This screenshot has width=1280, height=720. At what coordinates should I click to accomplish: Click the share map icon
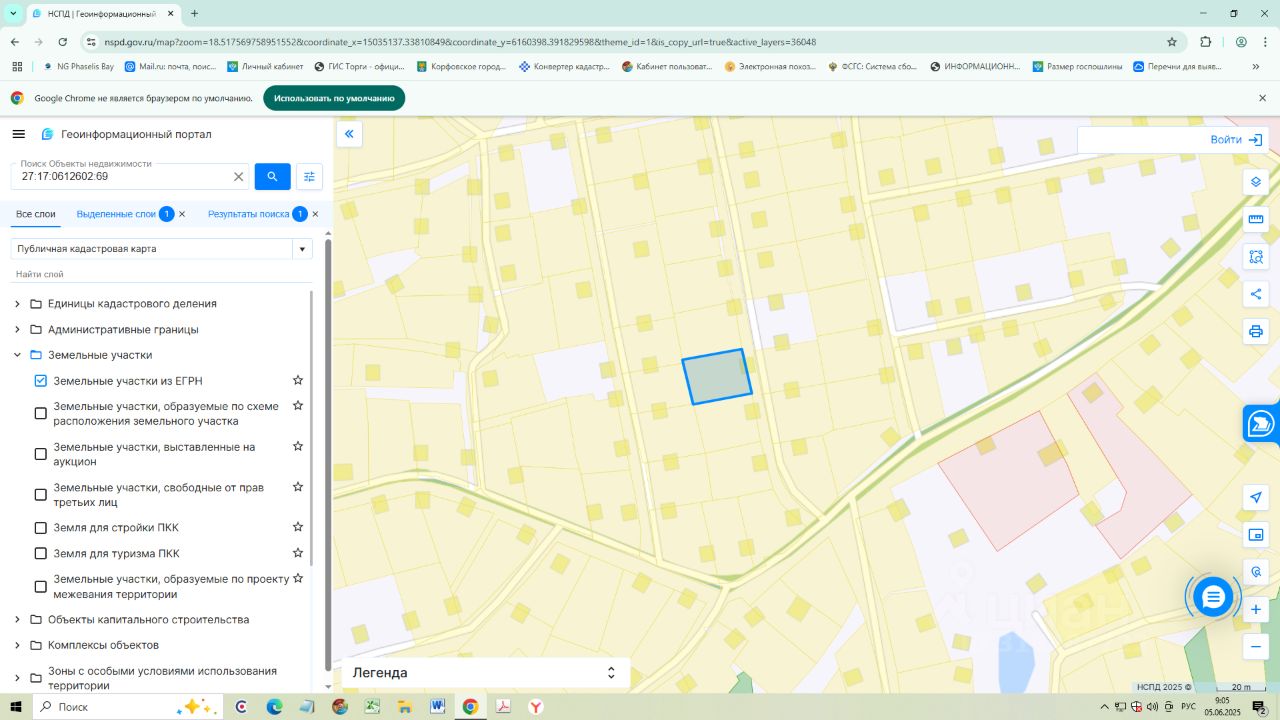[1256, 294]
